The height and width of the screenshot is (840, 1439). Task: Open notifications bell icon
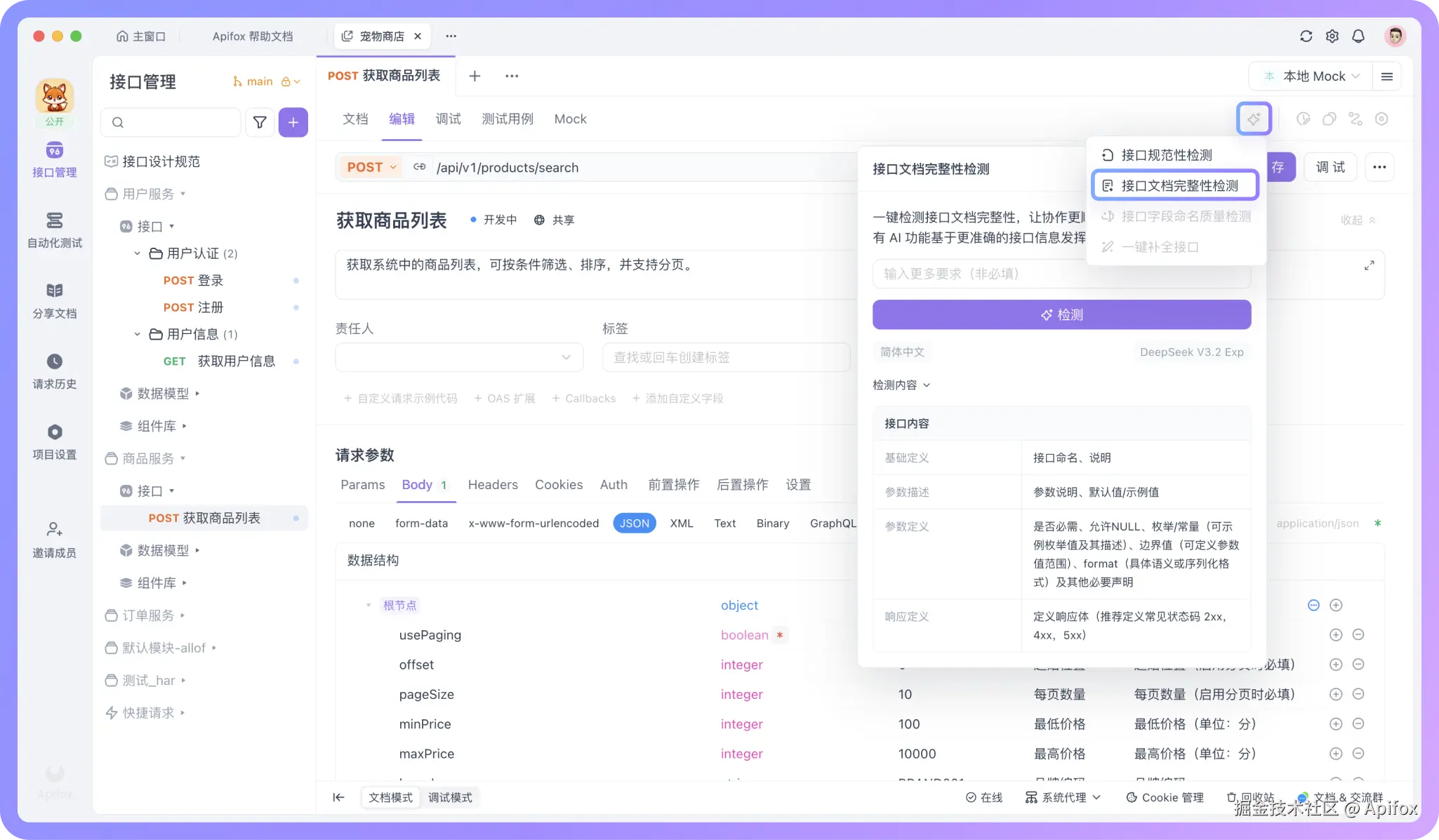[x=1358, y=36]
